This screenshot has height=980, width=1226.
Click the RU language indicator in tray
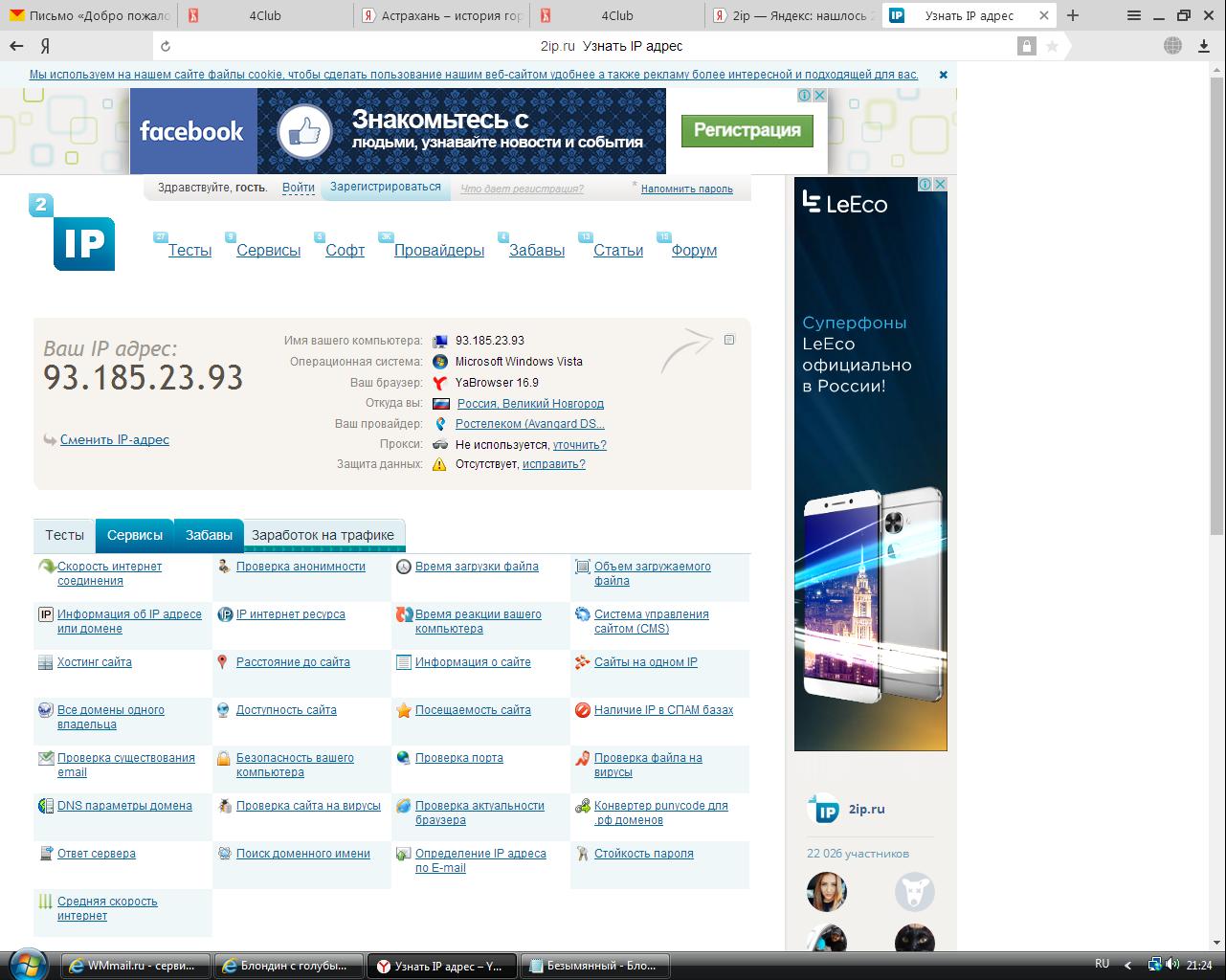(1102, 965)
